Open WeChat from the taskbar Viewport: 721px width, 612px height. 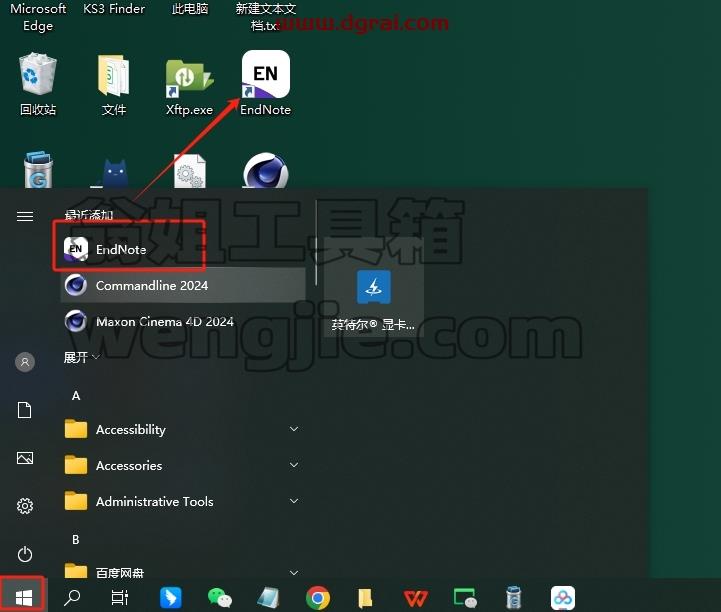tap(220, 598)
